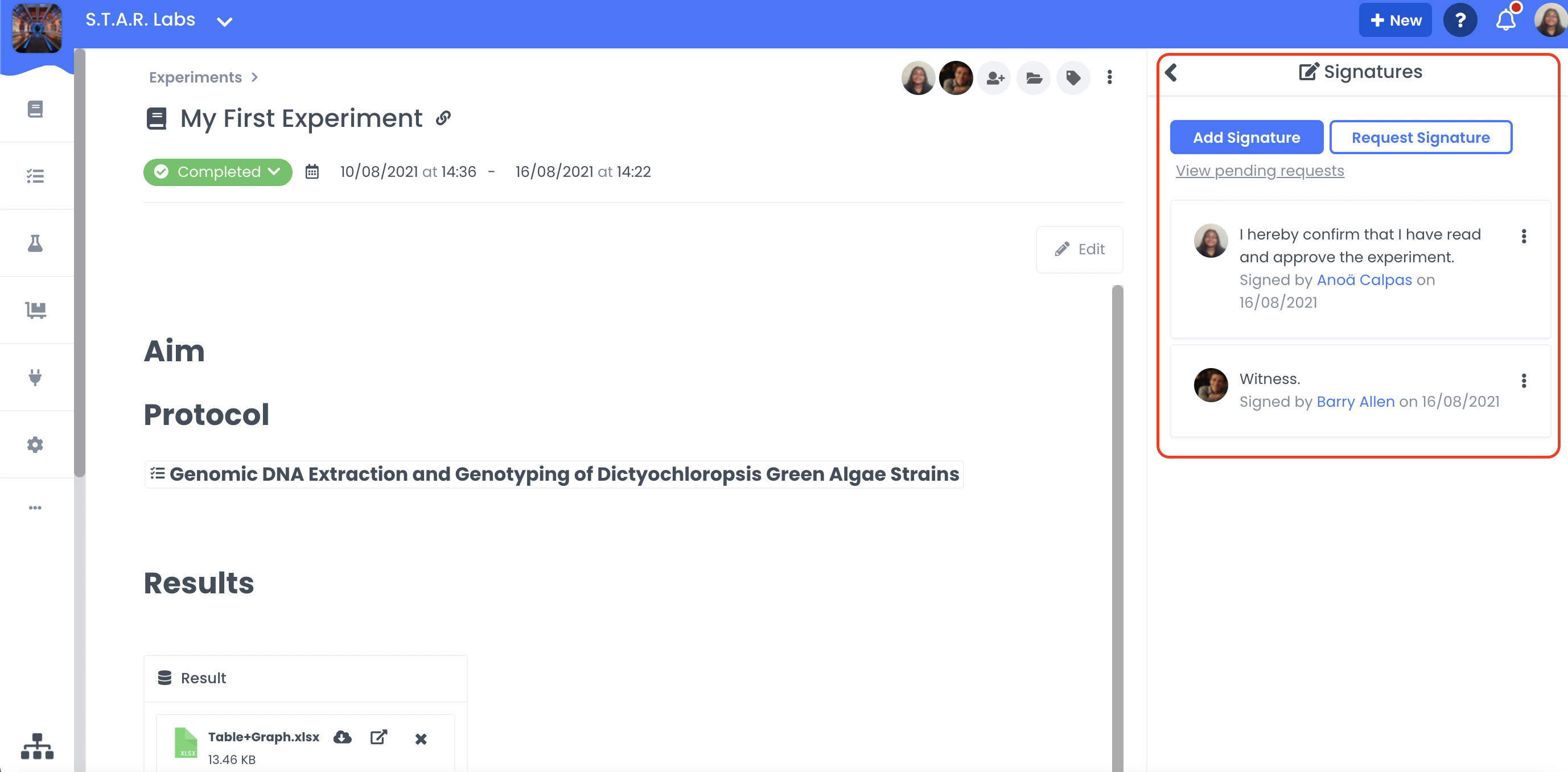Go to Experiments breadcrumb
This screenshot has width=1568, height=772.
(x=195, y=77)
